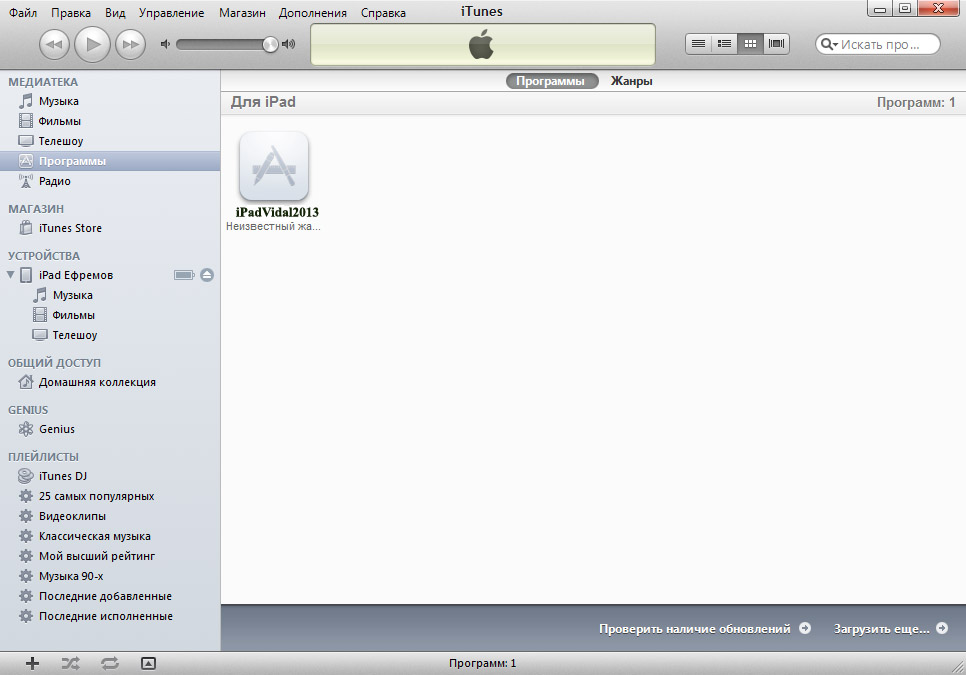Select Фильмы in the library

110,121
